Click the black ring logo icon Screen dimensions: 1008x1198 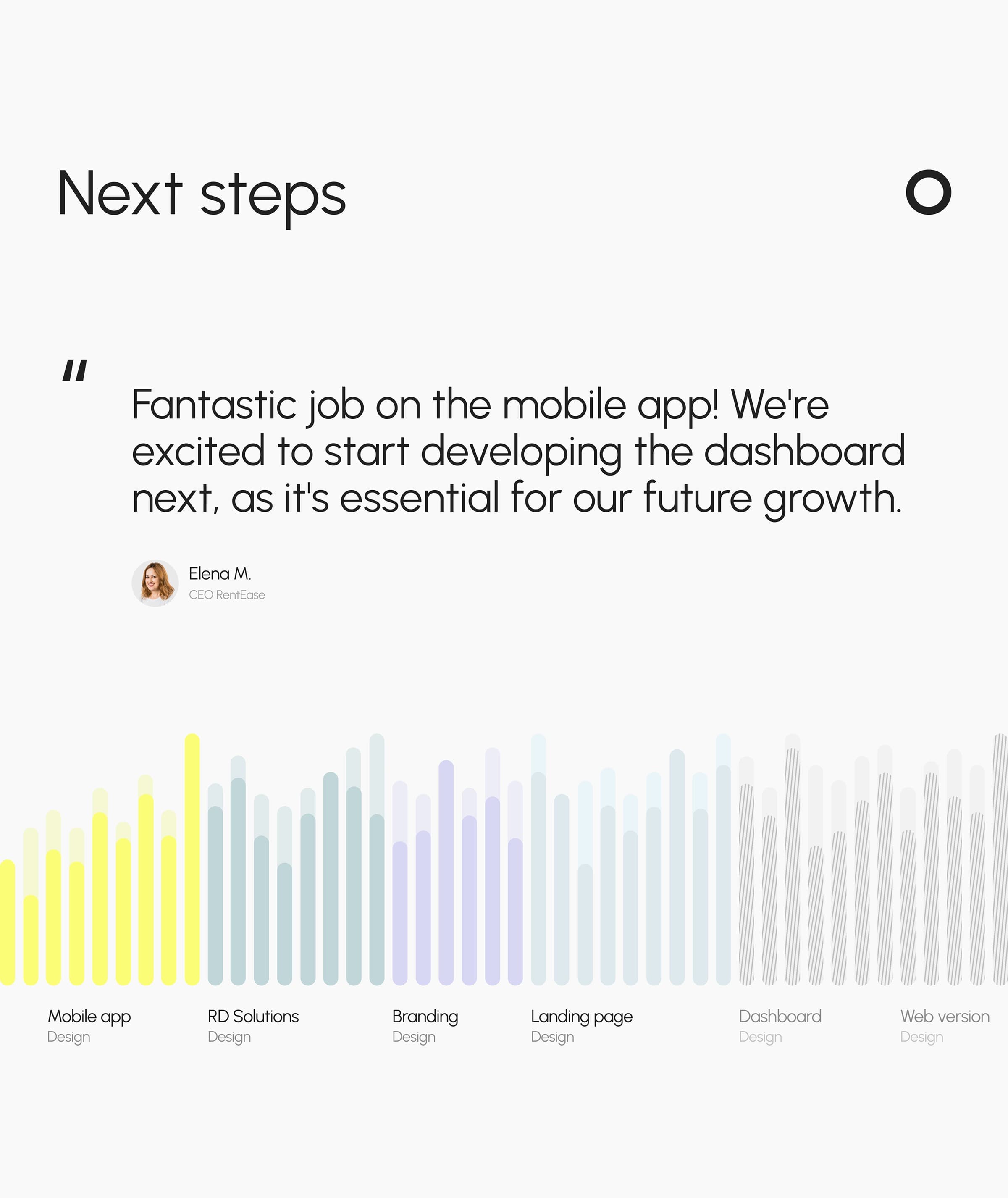(929, 192)
